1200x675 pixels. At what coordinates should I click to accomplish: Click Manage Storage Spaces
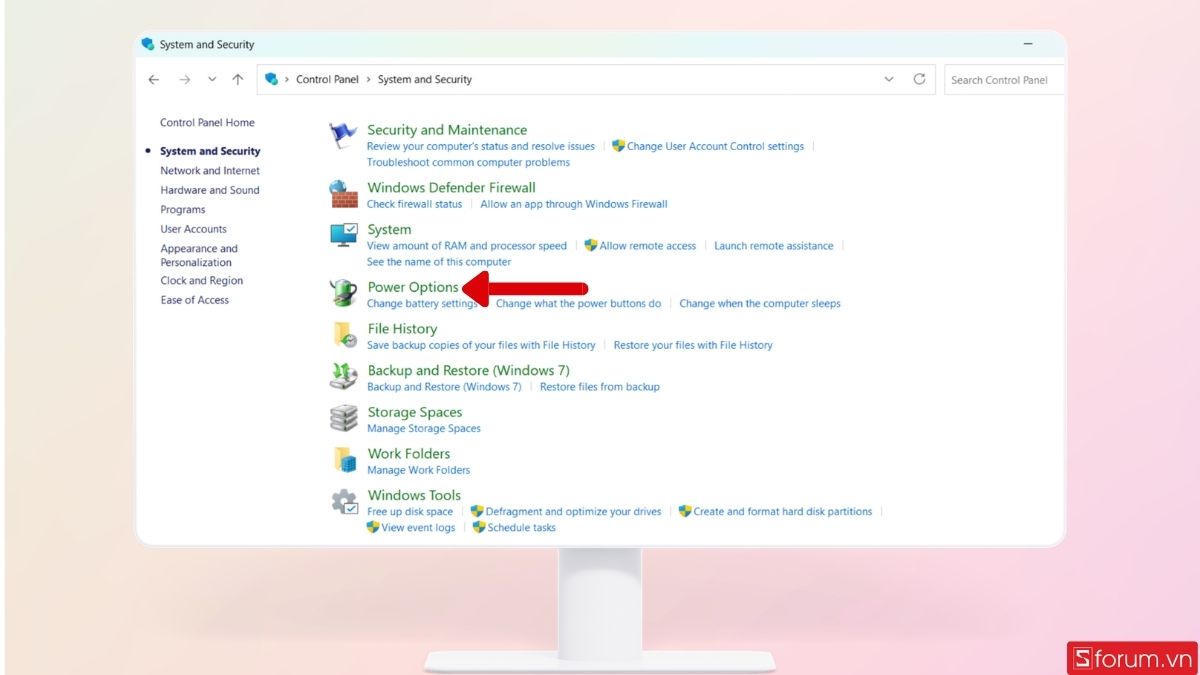click(424, 428)
